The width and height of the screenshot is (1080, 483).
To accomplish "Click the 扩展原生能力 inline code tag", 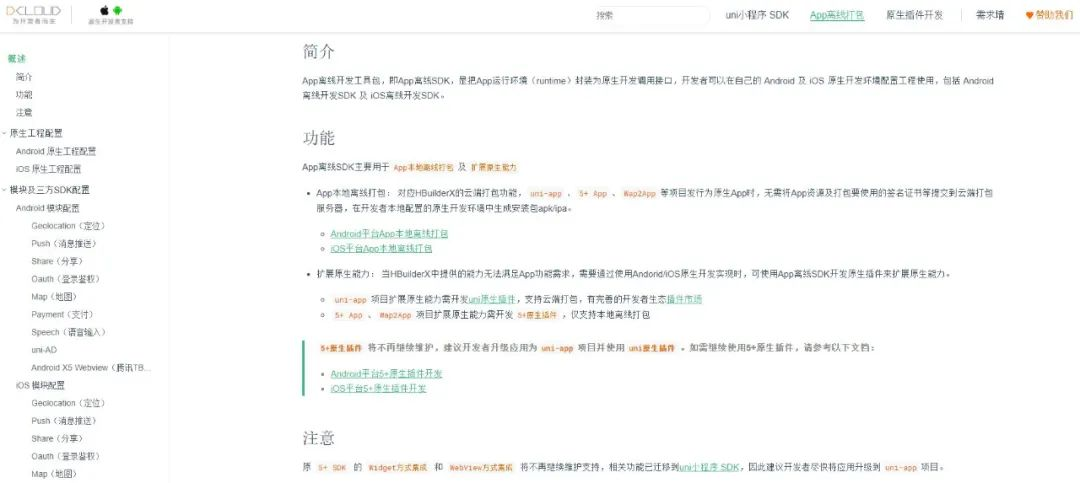I will tap(494, 168).
